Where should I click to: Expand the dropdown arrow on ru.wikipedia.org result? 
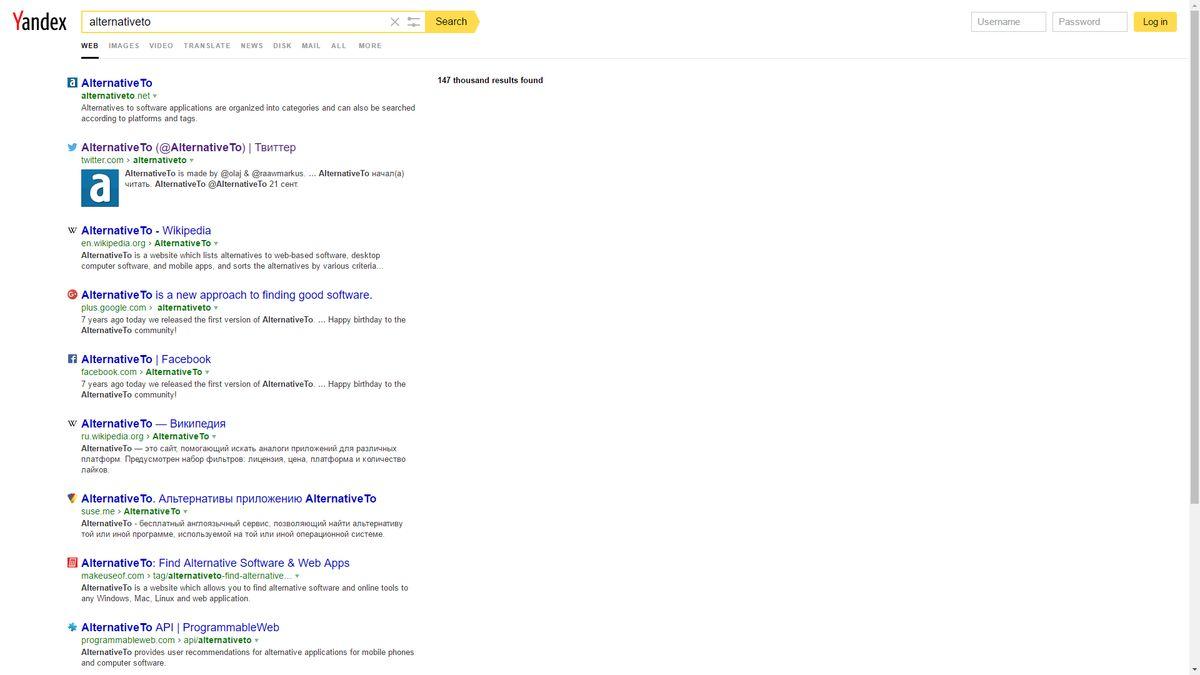click(x=214, y=437)
